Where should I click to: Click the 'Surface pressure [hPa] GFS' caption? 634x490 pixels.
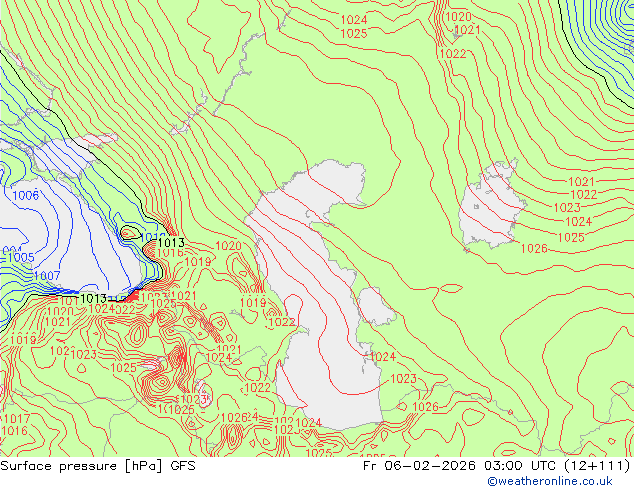pyautogui.click(x=98, y=466)
